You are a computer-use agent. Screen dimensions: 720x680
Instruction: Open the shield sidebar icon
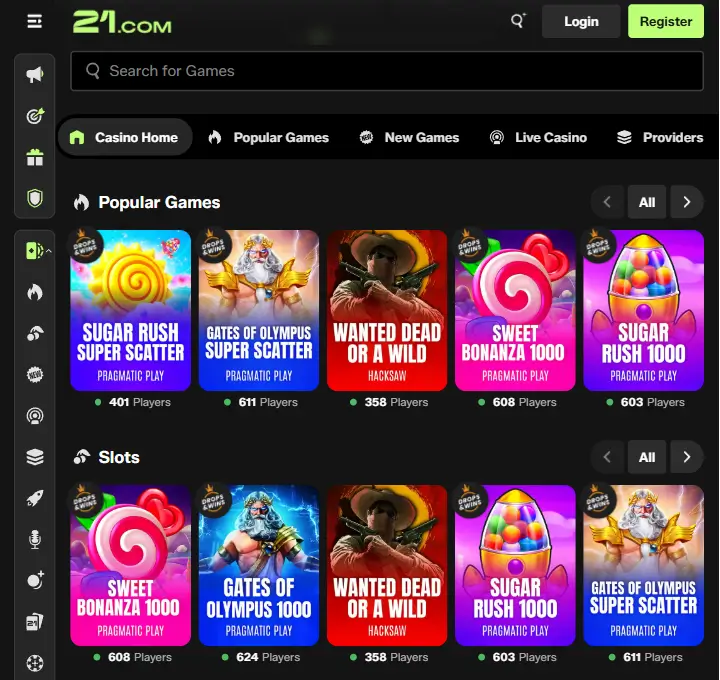pyautogui.click(x=35, y=198)
